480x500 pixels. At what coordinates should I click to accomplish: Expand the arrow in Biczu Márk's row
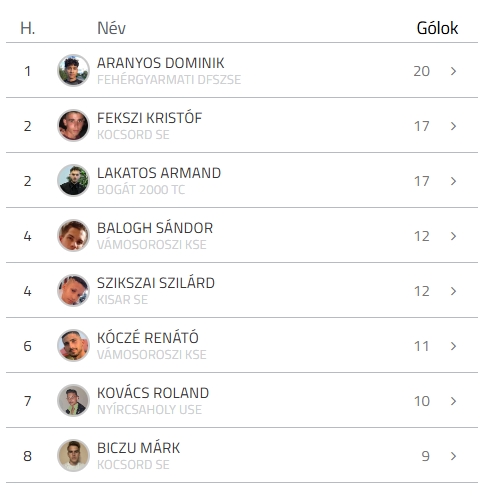click(x=453, y=456)
